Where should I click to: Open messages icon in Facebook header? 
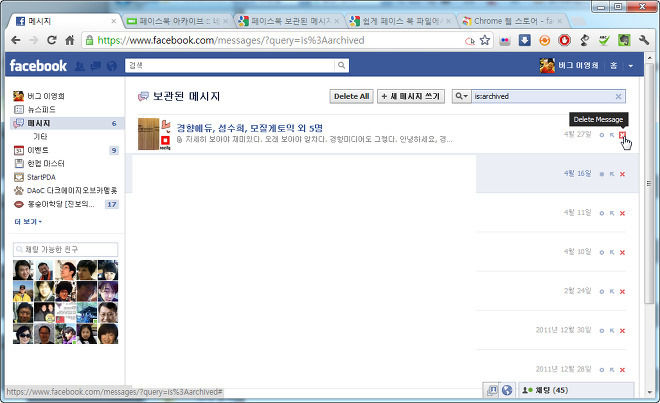(x=96, y=66)
